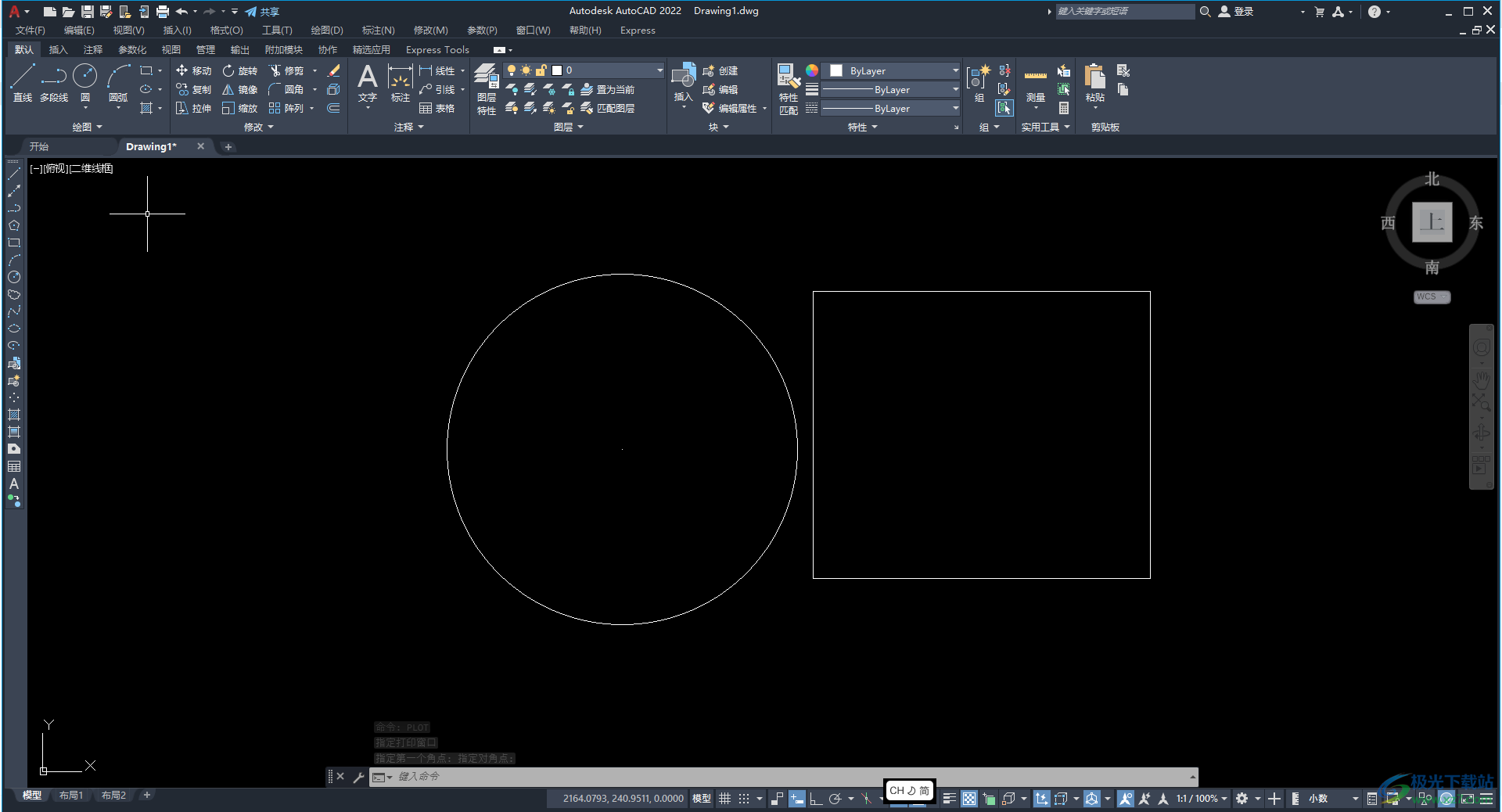Select the Circle (圆) tool in the ribbon

coord(84,83)
